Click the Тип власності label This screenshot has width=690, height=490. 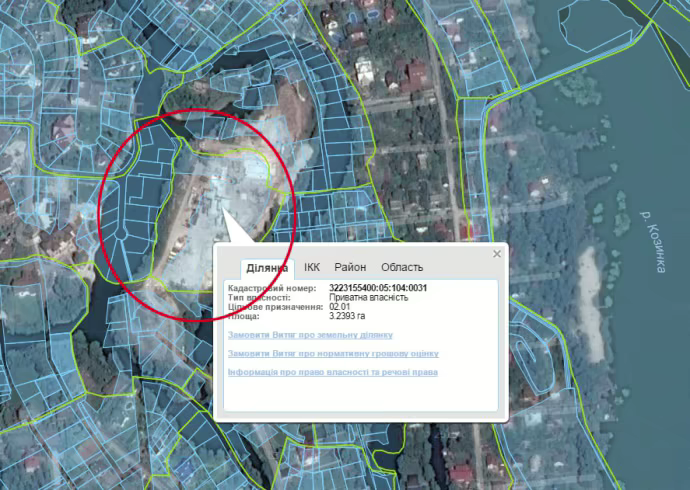click(x=260, y=297)
